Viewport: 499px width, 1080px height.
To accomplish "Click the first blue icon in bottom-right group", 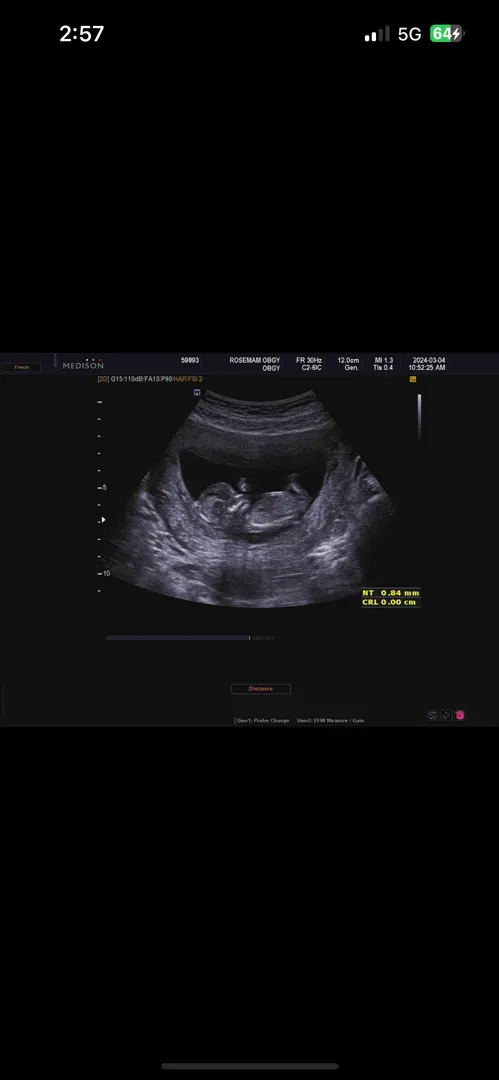I will [x=433, y=715].
